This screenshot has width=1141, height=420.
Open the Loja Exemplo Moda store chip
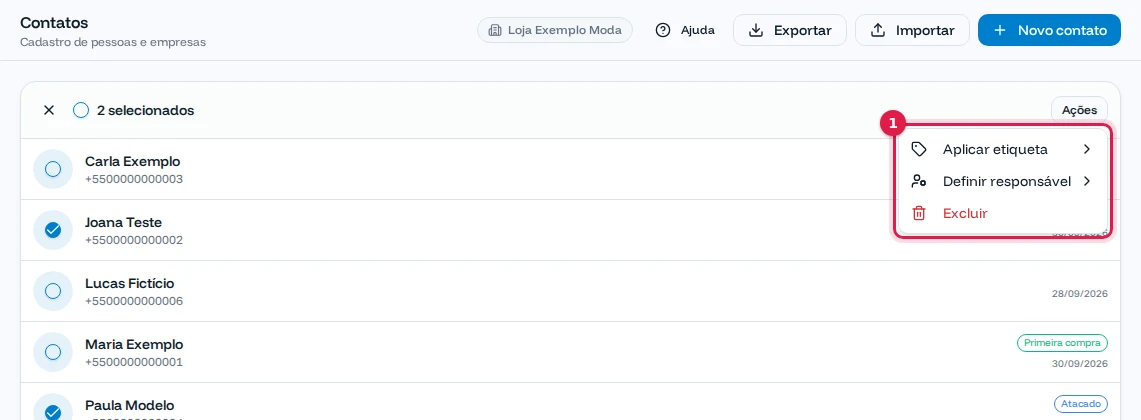tap(555, 31)
